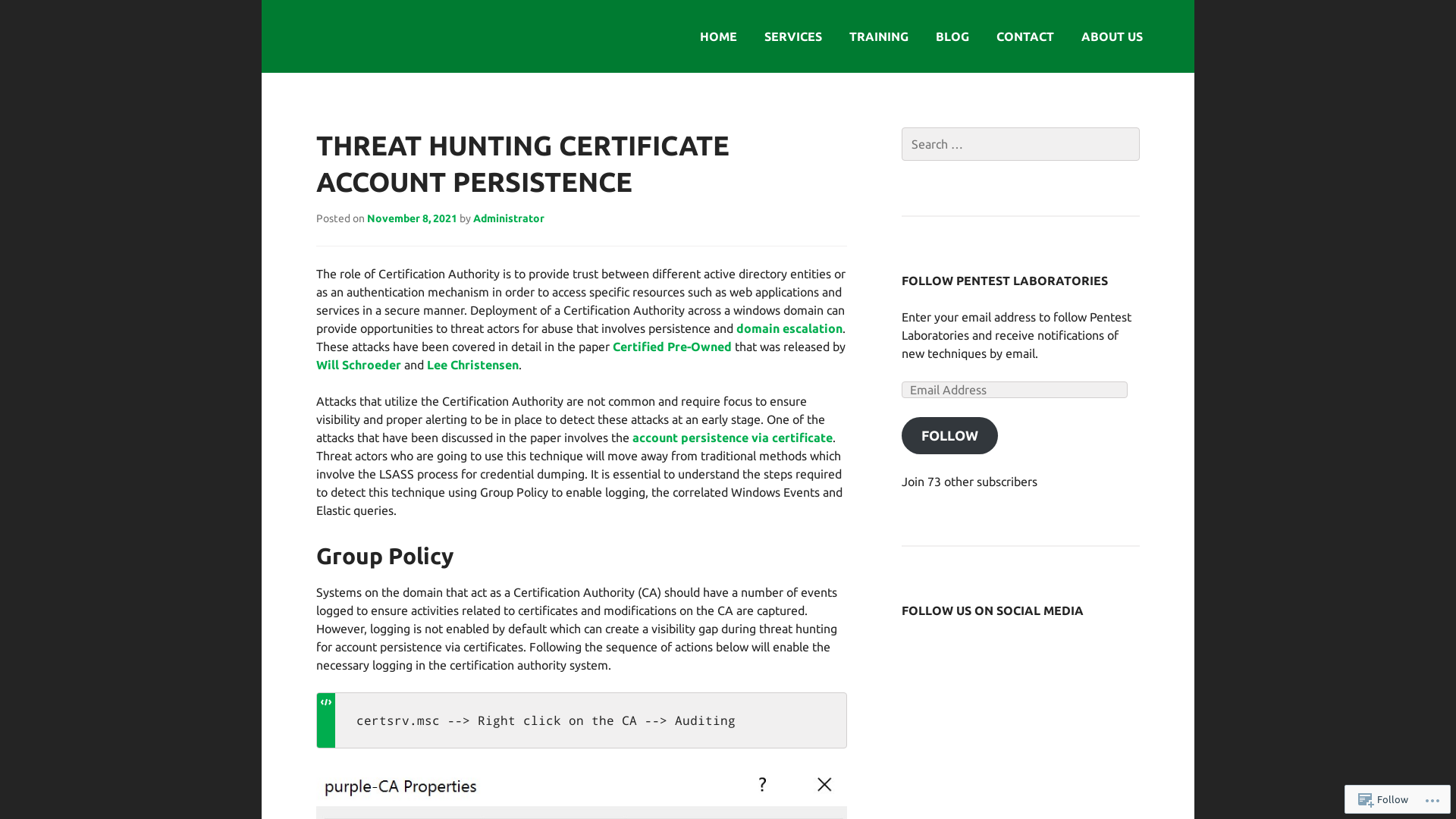Click the floating Follow button
The image size is (1456, 819).
(1383, 799)
